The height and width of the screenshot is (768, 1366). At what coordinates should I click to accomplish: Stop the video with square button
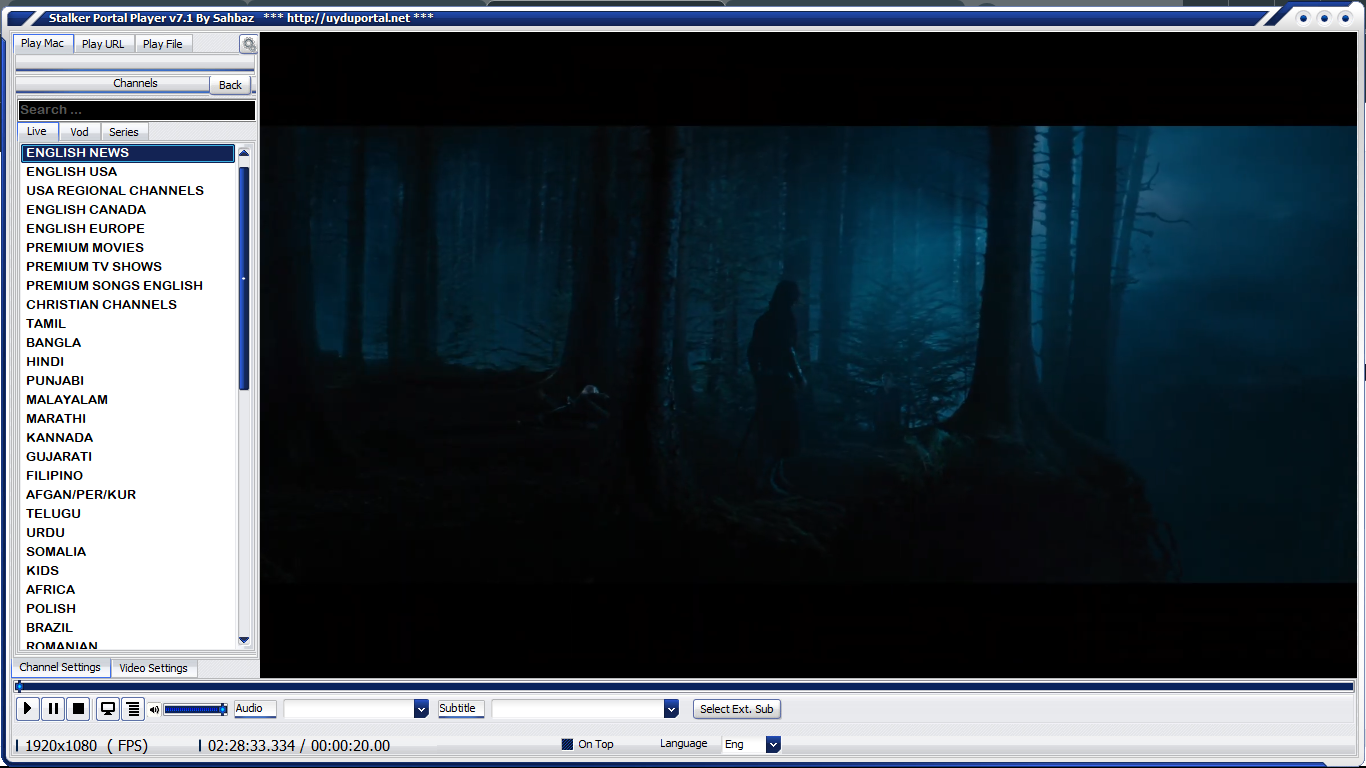pos(79,709)
